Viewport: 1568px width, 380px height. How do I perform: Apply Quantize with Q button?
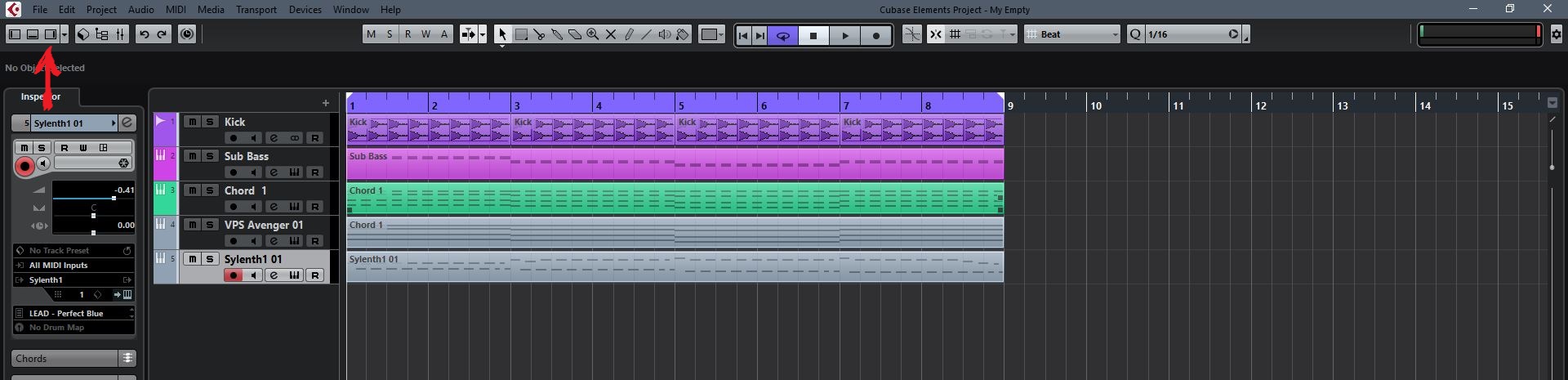1135,34
